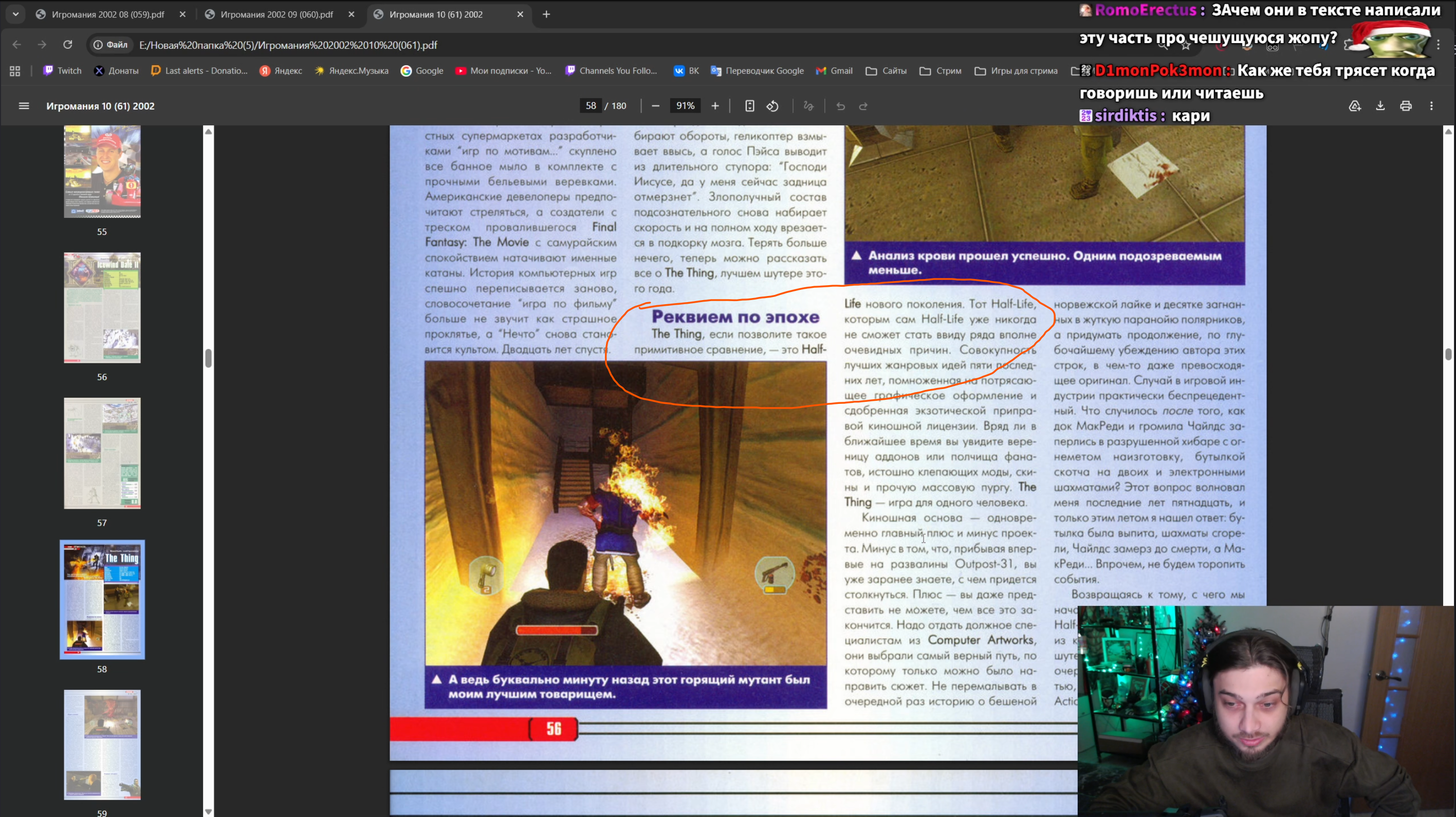The width and height of the screenshot is (1456, 817).
Task: Open the Twitch bookmark
Action: (62, 70)
